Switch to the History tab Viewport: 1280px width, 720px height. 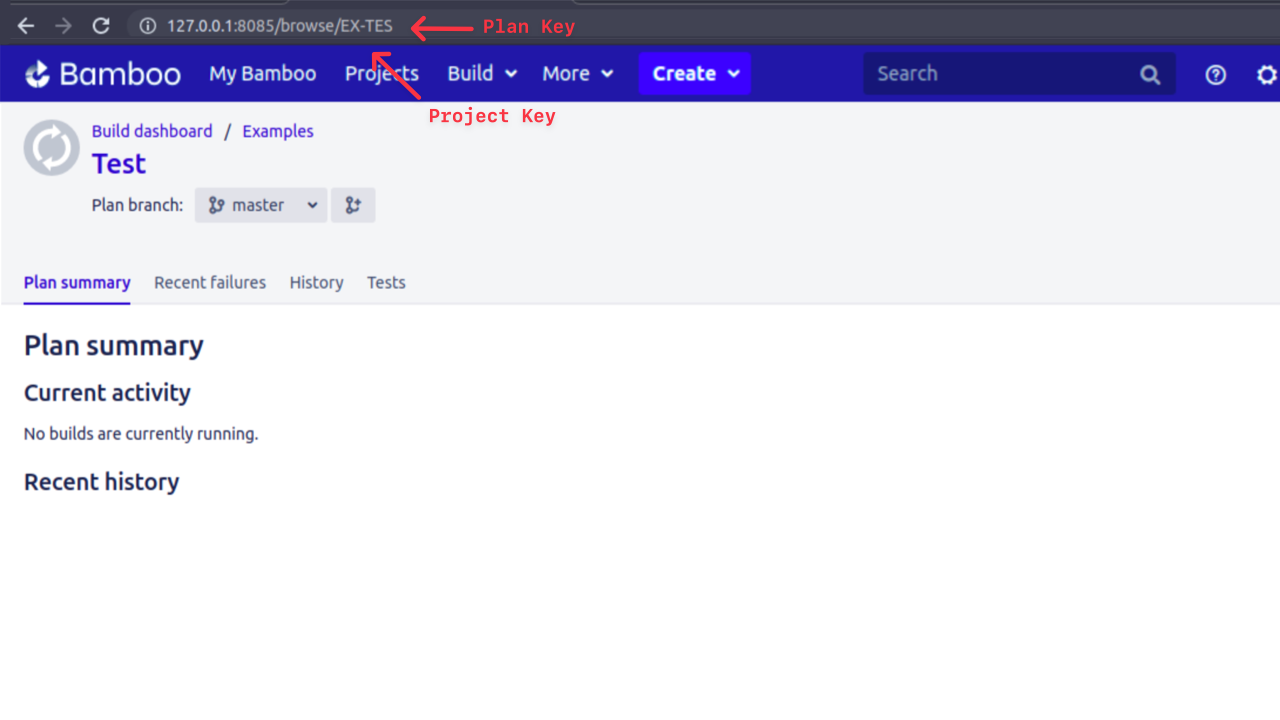(x=316, y=283)
